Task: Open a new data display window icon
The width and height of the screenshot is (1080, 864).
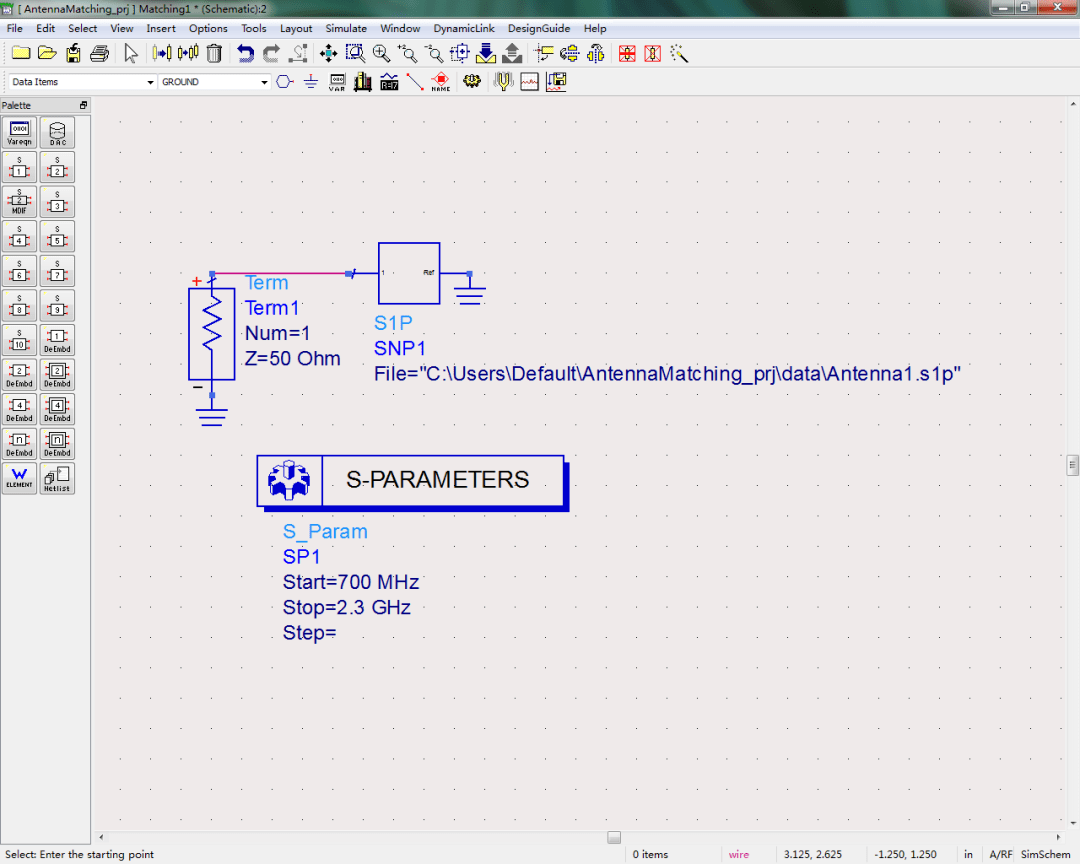Action: point(530,82)
